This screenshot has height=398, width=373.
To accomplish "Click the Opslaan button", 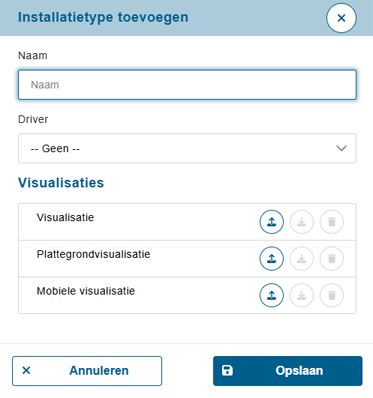I will point(288,371).
